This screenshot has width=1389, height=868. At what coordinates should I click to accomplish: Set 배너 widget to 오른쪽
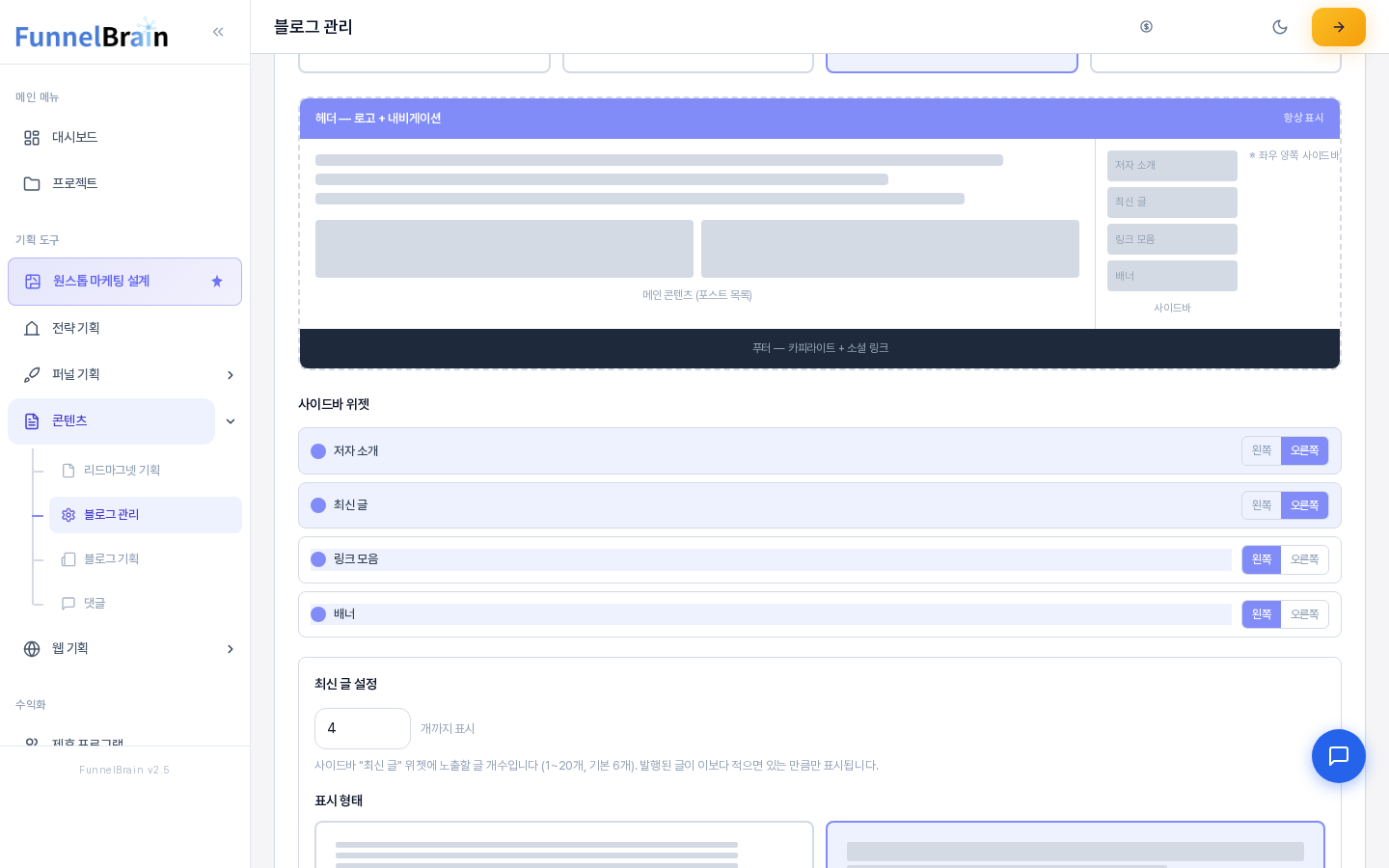[1305, 614]
